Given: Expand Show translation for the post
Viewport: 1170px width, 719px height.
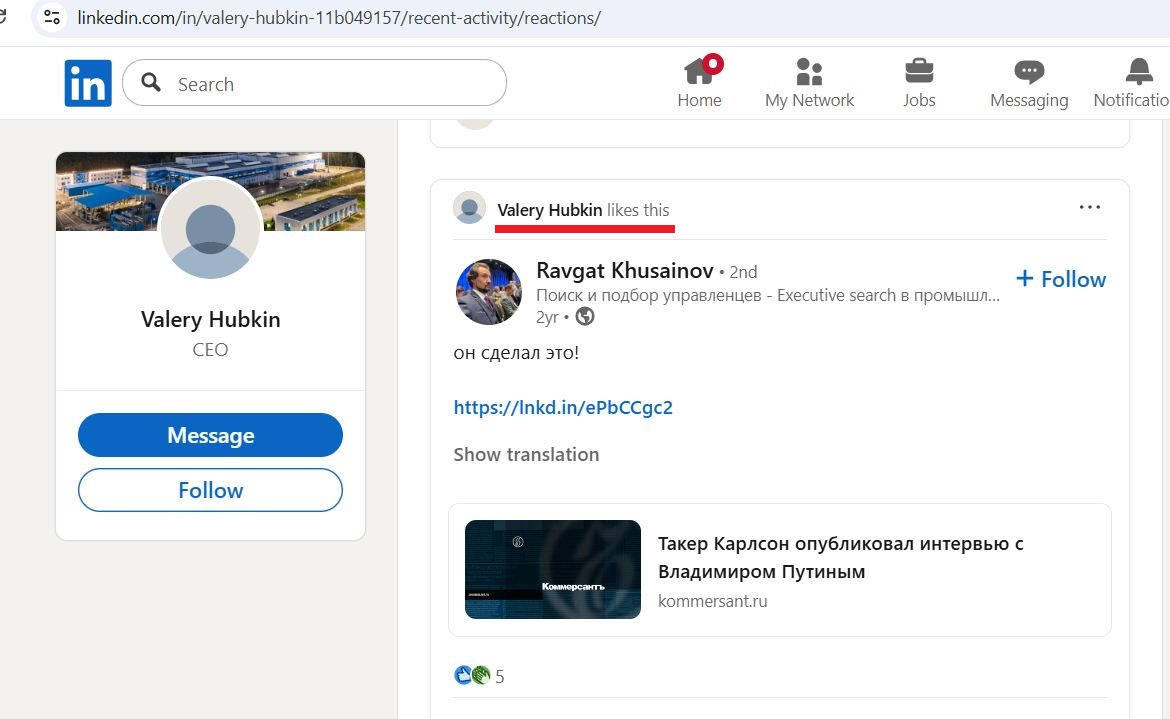Looking at the screenshot, I should 526,454.
